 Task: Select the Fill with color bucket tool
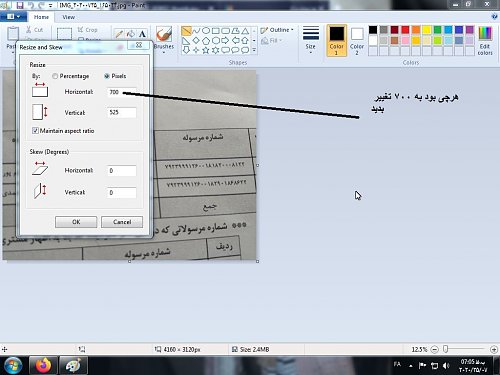[x=131, y=34]
